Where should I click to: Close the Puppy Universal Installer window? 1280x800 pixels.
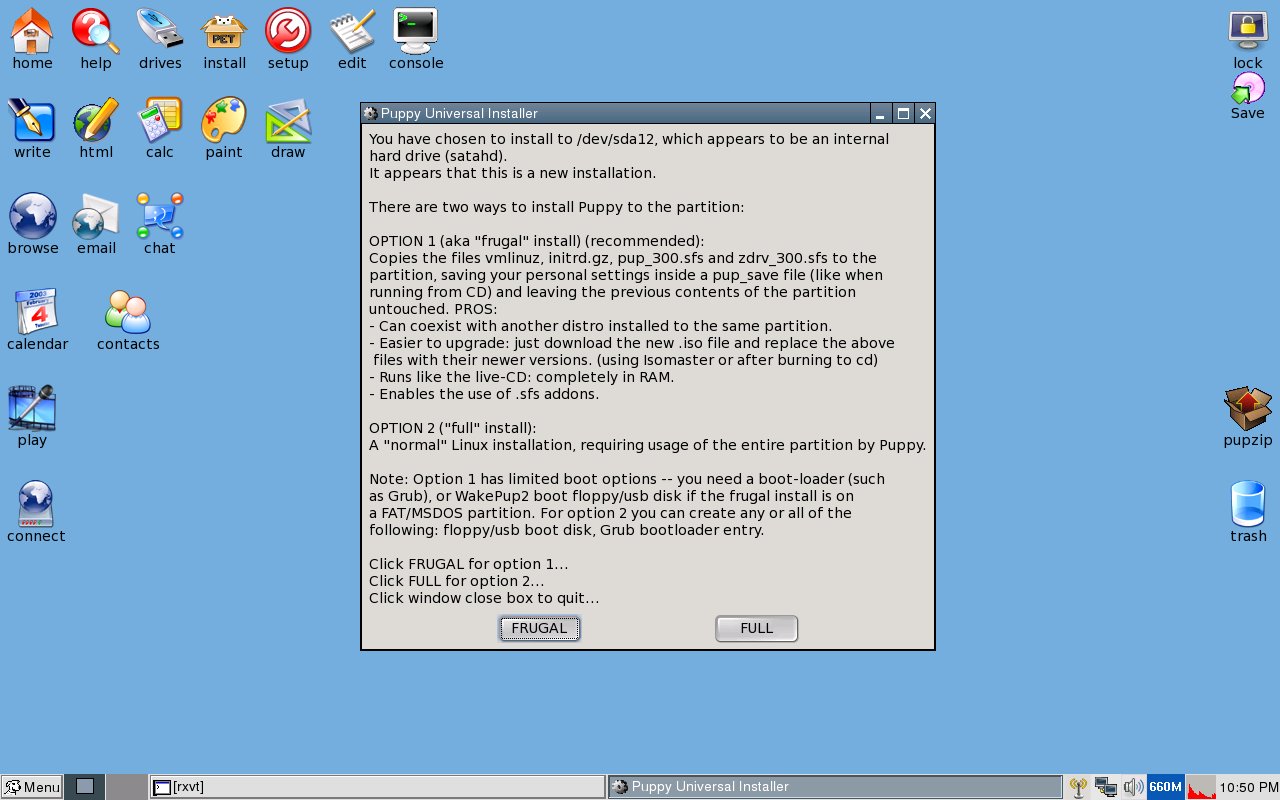[925, 113]
